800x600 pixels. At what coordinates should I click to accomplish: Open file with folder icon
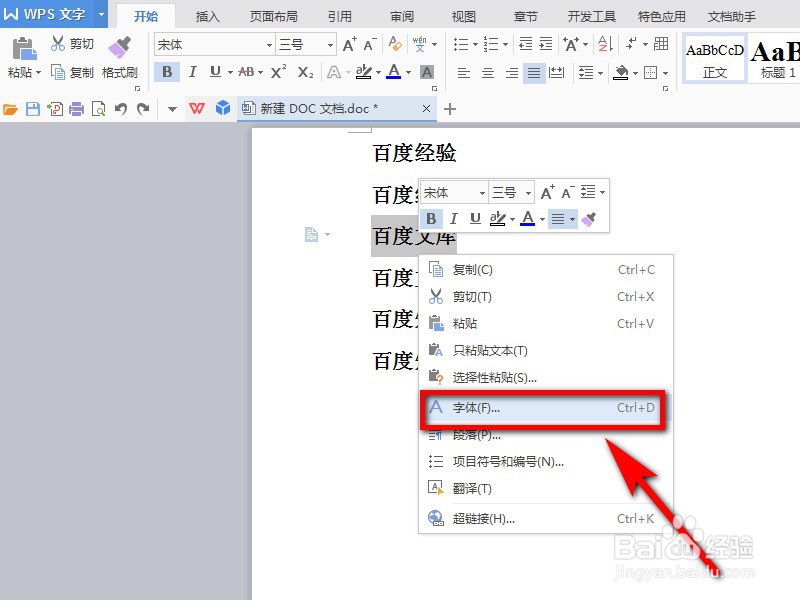pyautogui.click(x=10, y=109)
